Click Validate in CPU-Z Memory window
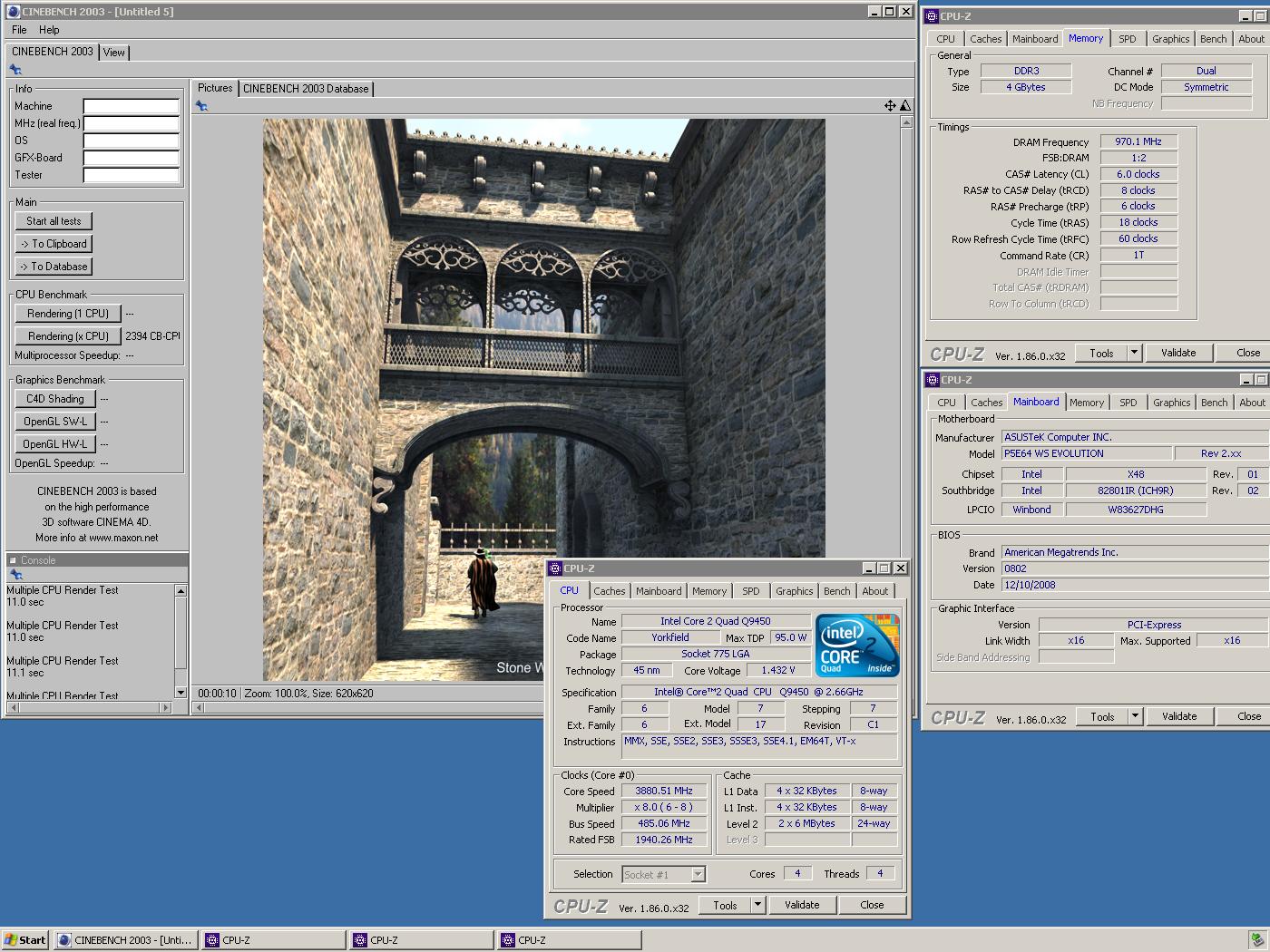 pyautogui.click(x=1178, y=353)
